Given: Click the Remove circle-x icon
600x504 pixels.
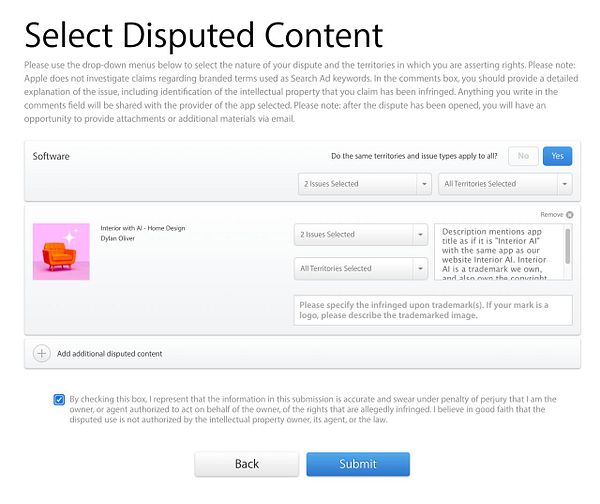Looking at the screenshot, I should coord(570,215).
